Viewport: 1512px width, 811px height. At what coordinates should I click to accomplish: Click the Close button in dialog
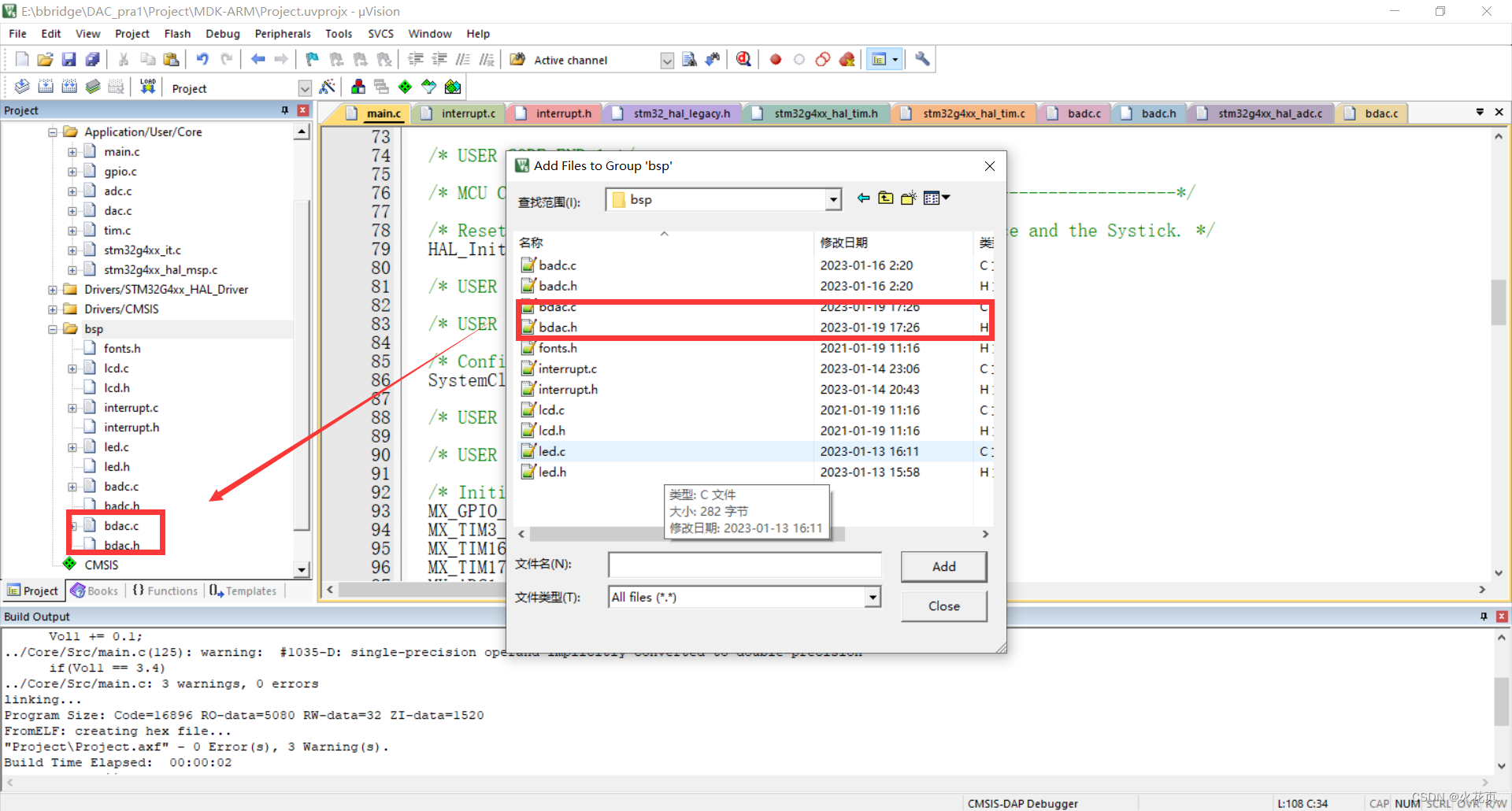[x=943, y=605]
